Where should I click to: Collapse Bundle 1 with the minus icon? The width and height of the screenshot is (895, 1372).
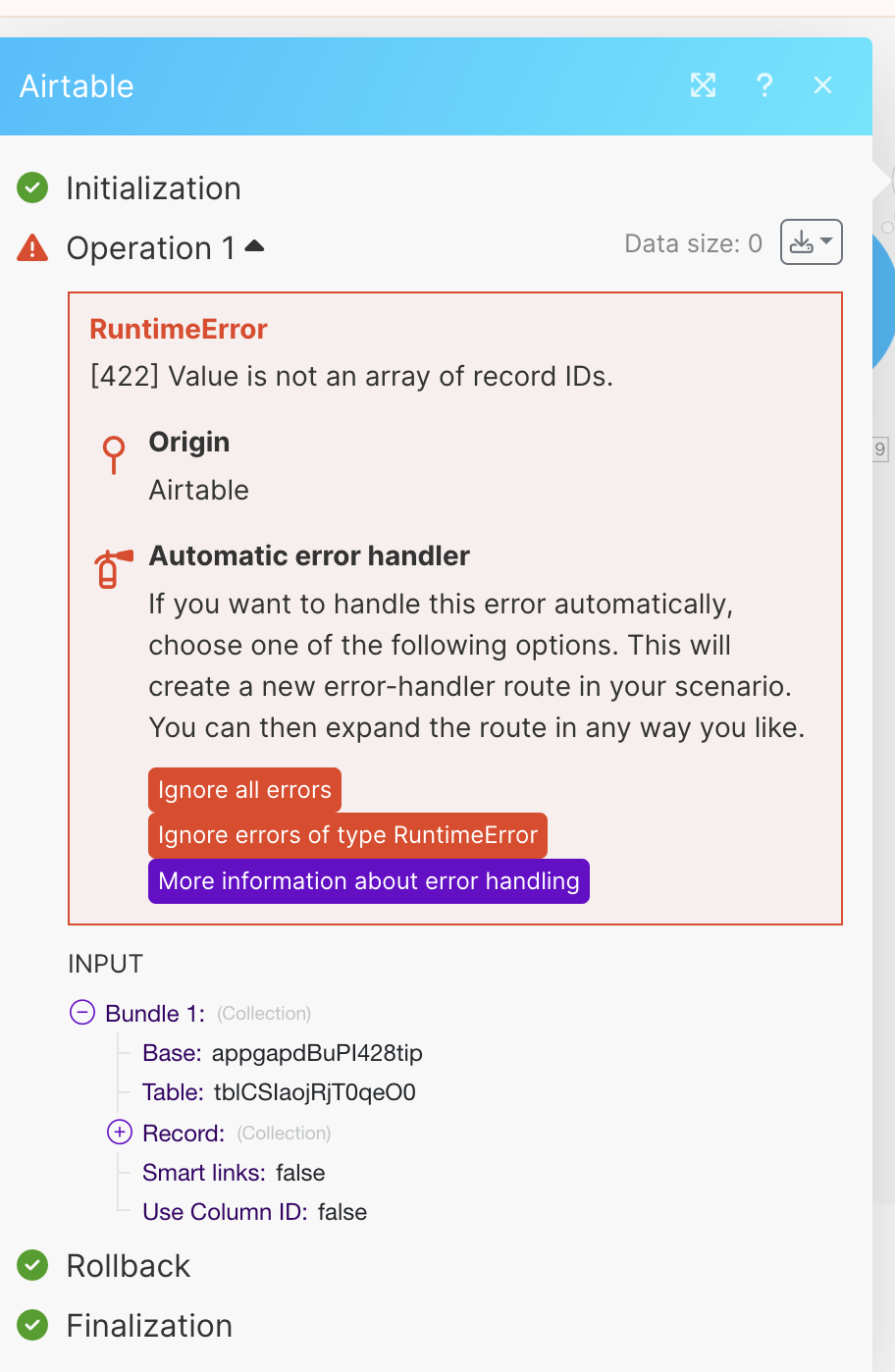82,1013
